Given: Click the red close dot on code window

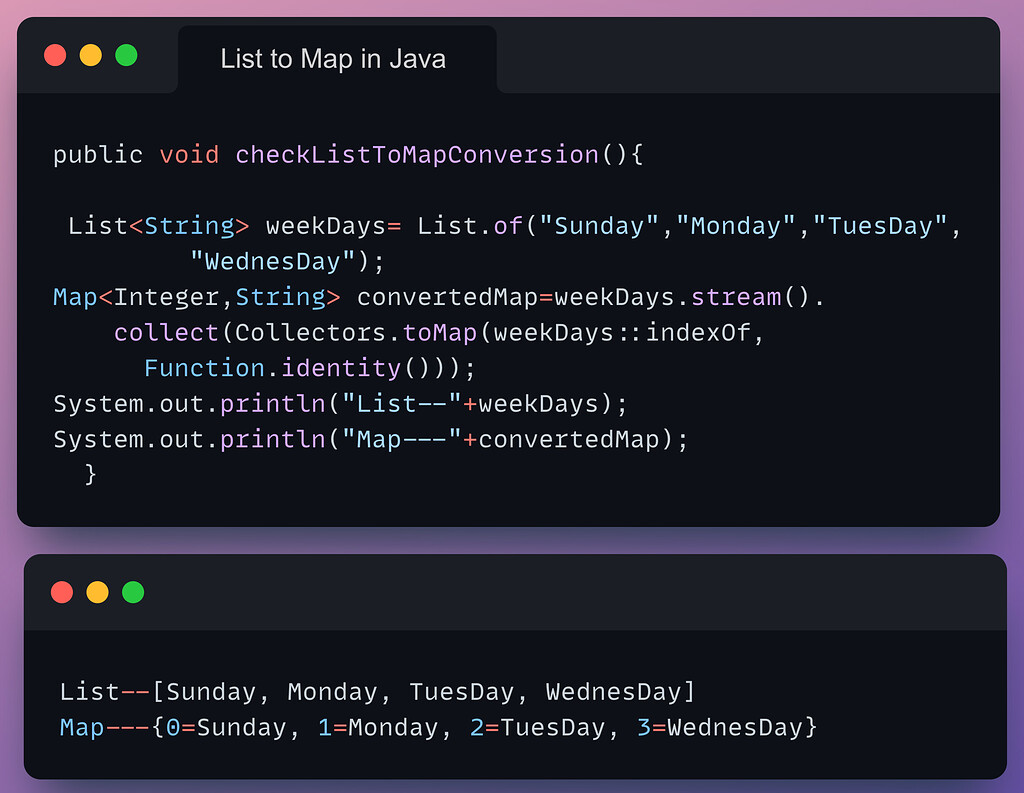Looking at the screenshot, I should click(55, 55).
